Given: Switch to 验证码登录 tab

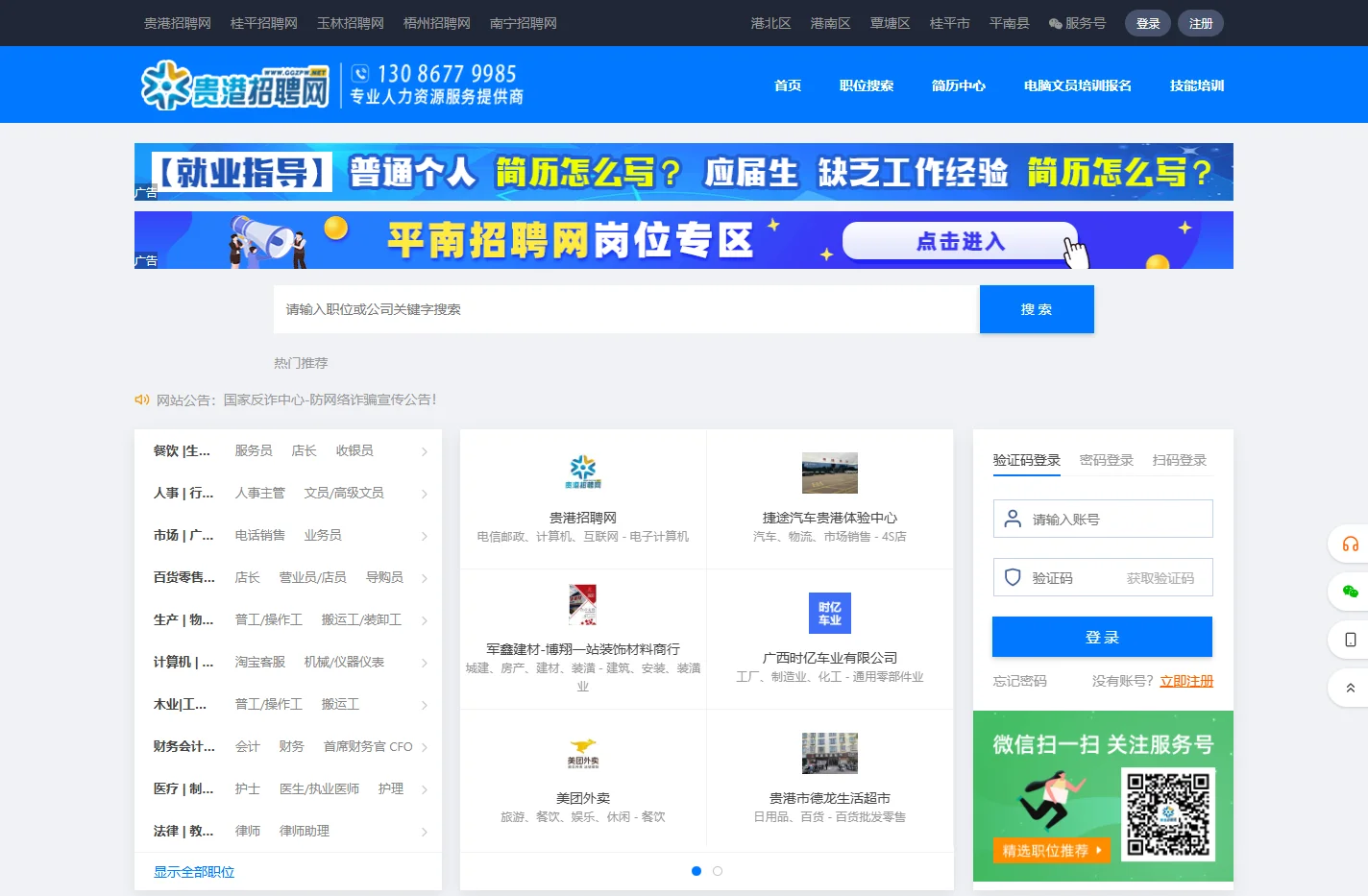Looking at the screenshot, I should tap(1027, 460).
